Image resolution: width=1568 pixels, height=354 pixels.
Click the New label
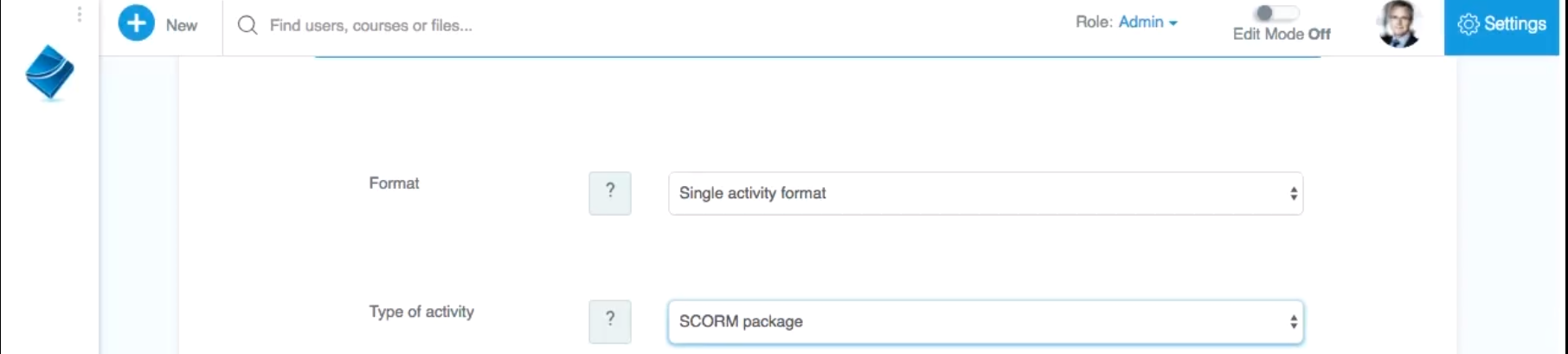coord(182,25)
